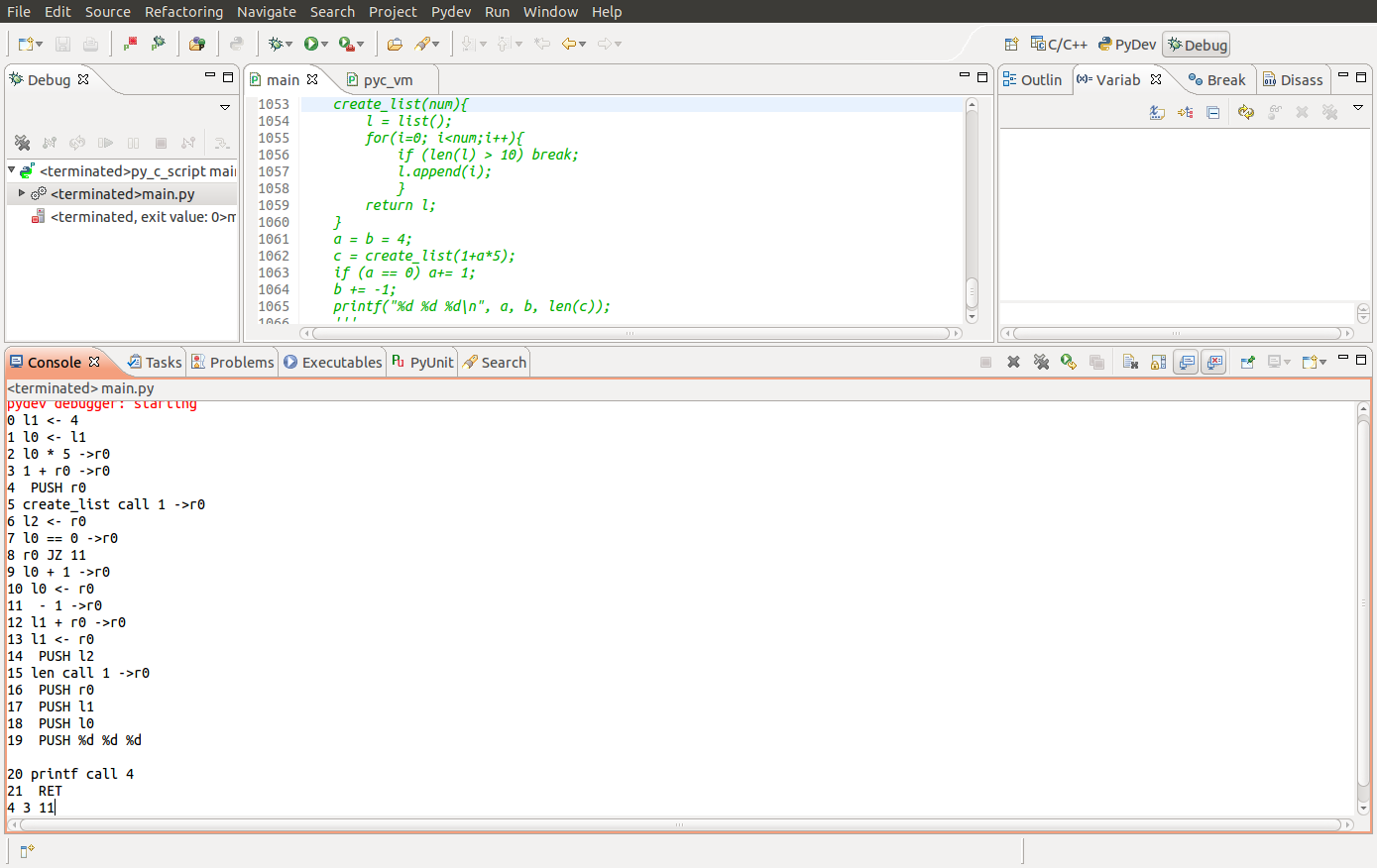Screen dimensions: 1377x868
Task: Open the Run button dropdown arrow
Action: pos(325,44)
